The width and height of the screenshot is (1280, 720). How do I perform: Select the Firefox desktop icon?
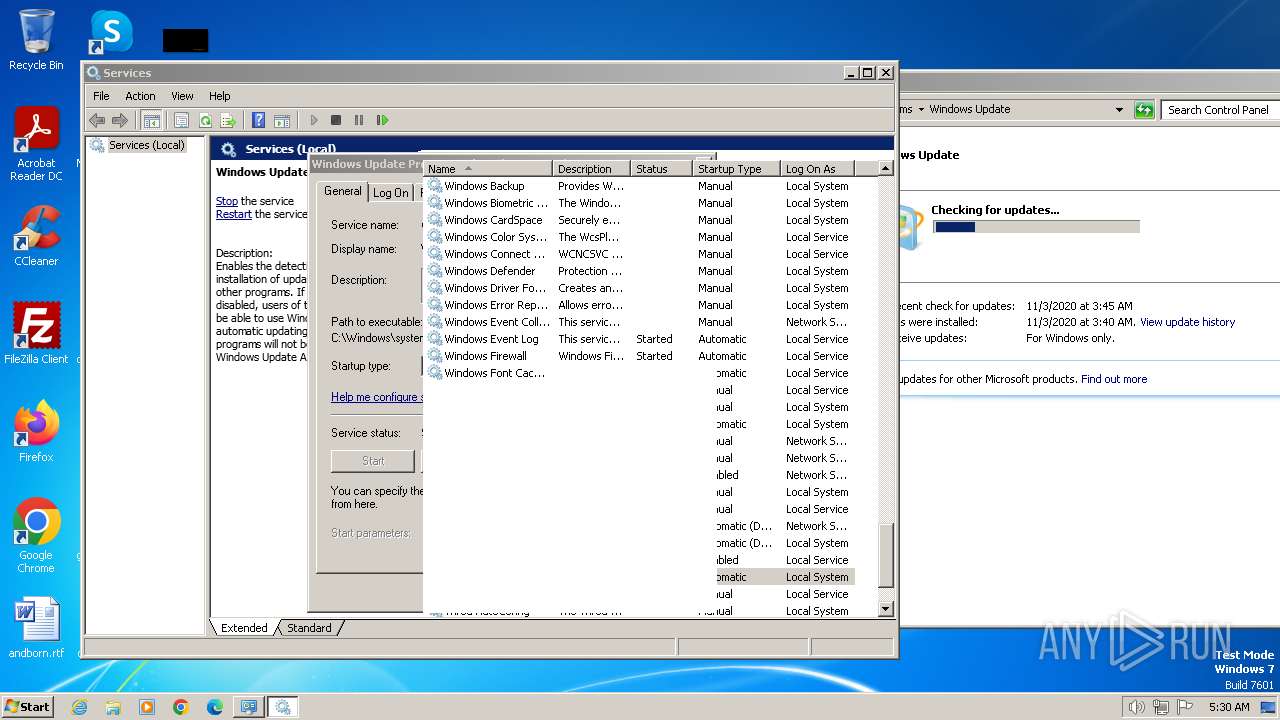tap(36, 431)
